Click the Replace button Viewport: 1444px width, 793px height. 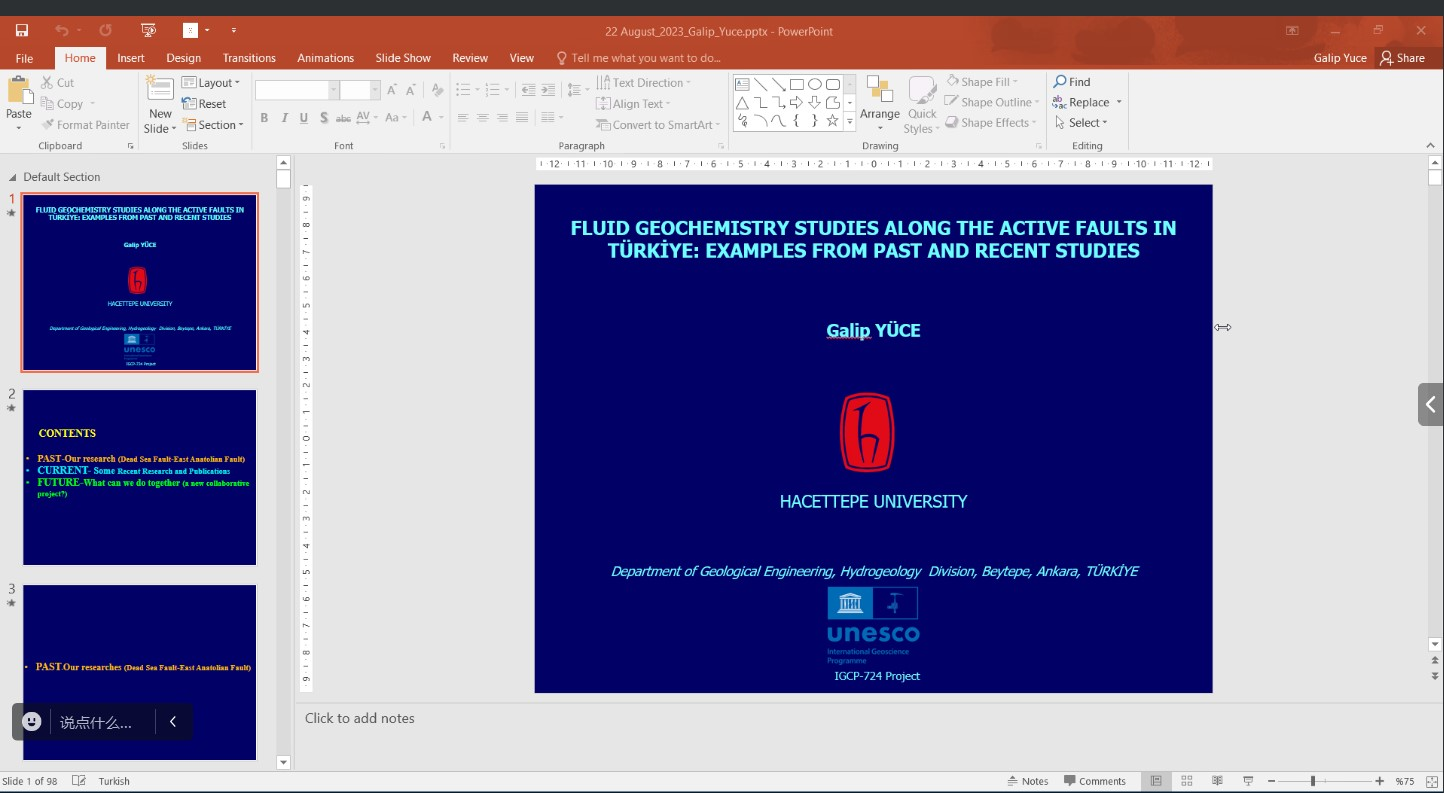point(1088,102)
